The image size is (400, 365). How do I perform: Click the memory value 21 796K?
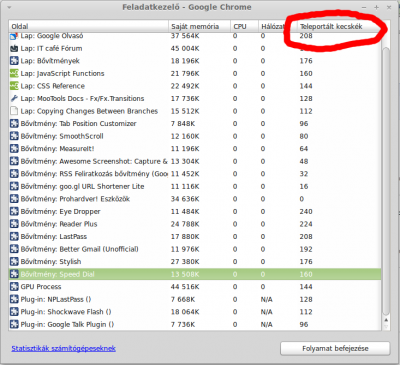(185, 74)
